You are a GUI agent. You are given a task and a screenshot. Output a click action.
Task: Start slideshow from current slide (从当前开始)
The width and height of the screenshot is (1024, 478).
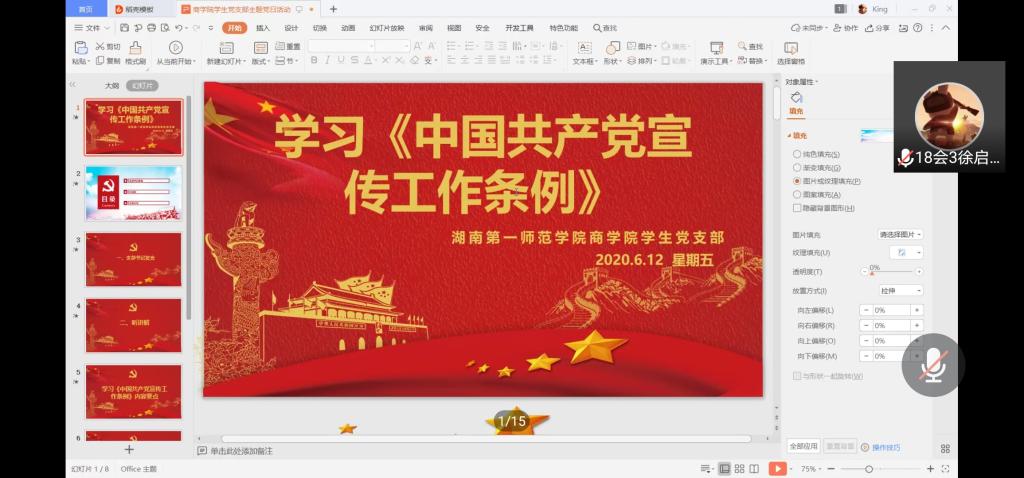[176, 50]
